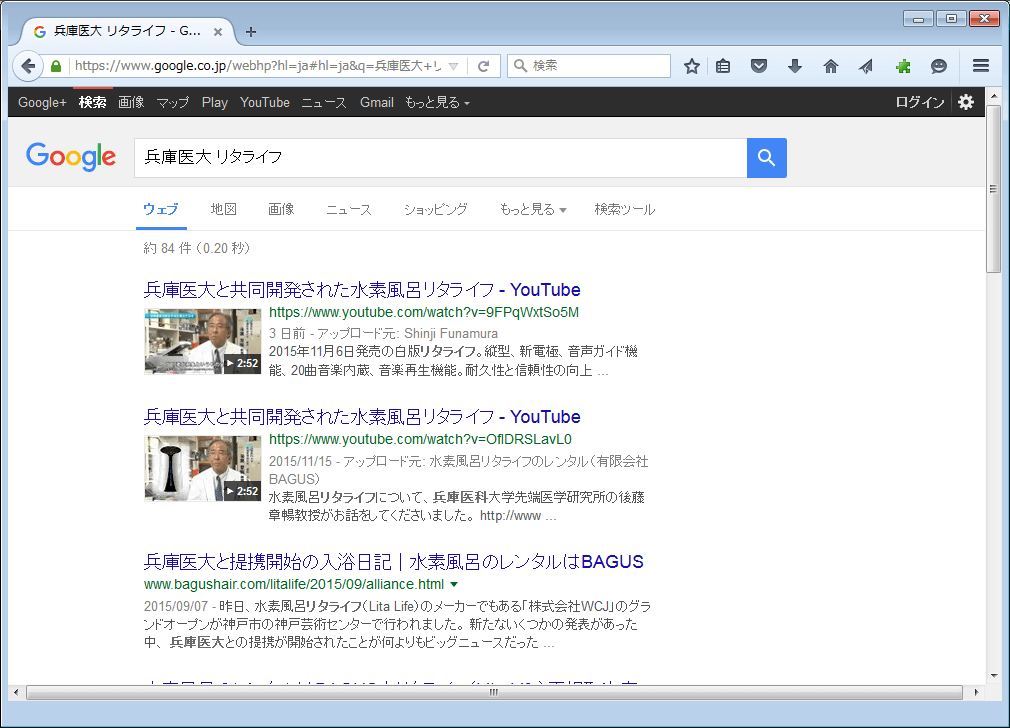Image resolution: width=1010 pixels, height=728 pixels.
Task: Click the magnifier icon in Firefox search box
Action: pos(520,66)
